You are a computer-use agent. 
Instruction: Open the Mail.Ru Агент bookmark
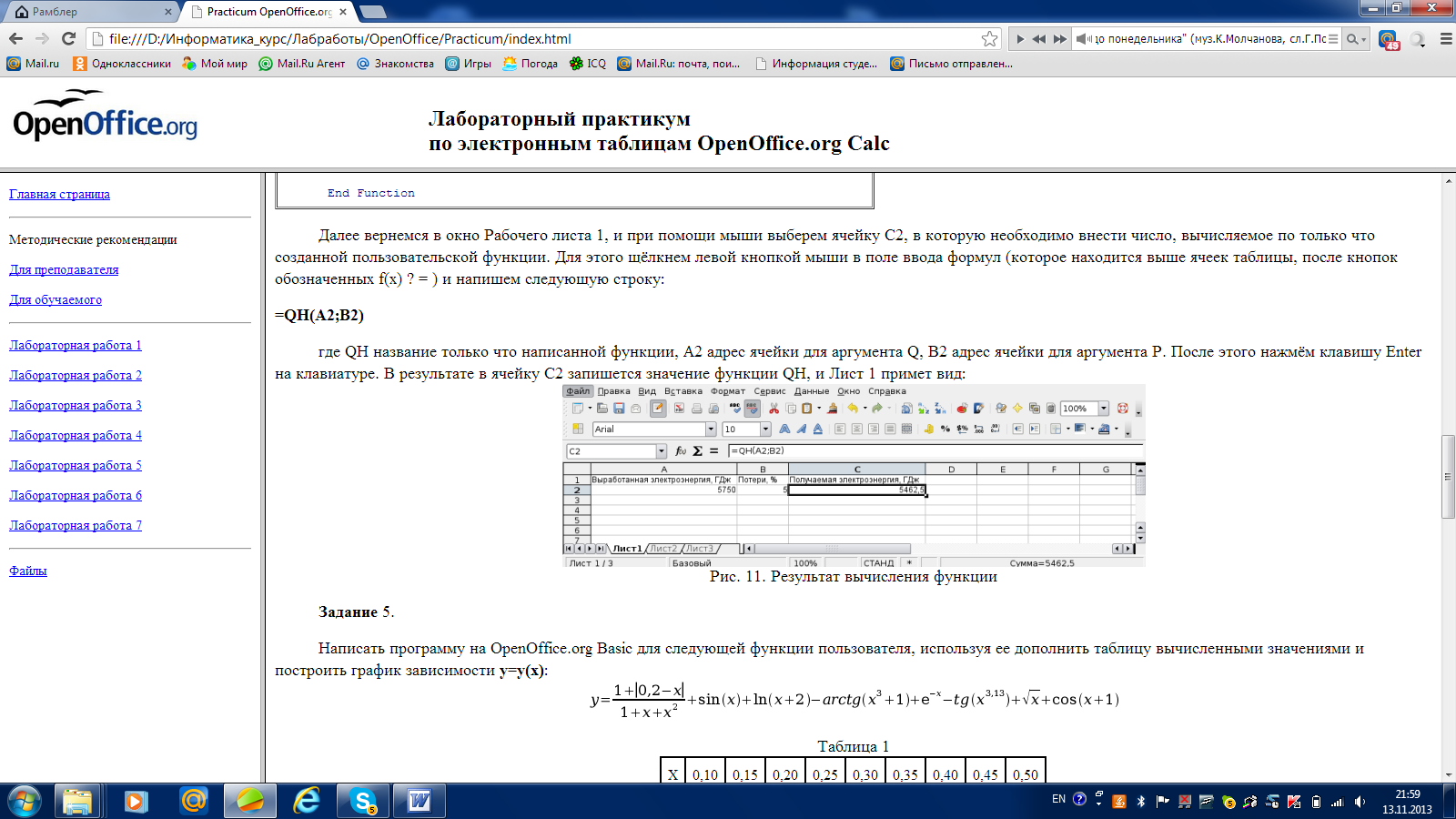(302, 64)
